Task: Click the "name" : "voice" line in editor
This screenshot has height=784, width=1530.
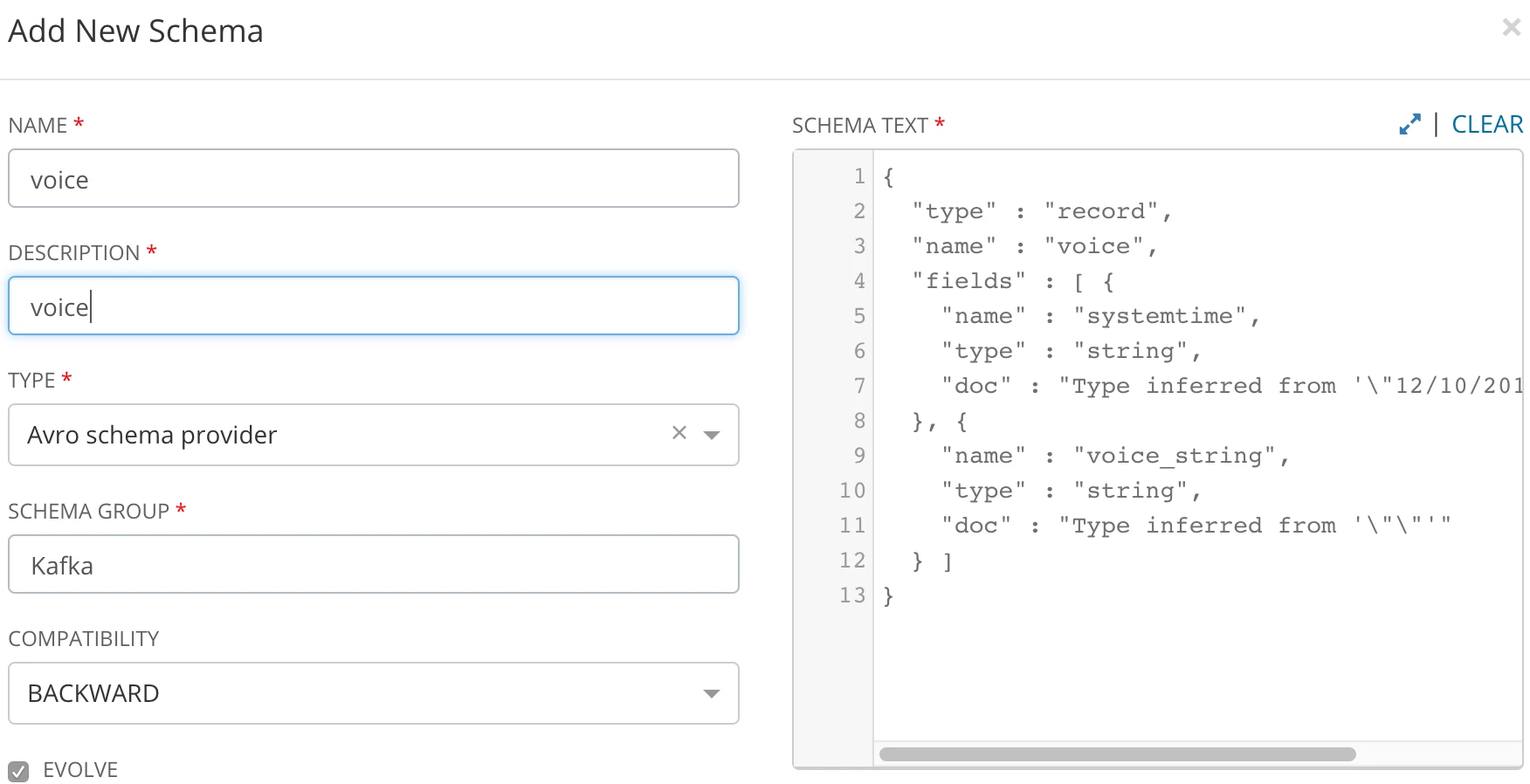Action: (1034, 246)
